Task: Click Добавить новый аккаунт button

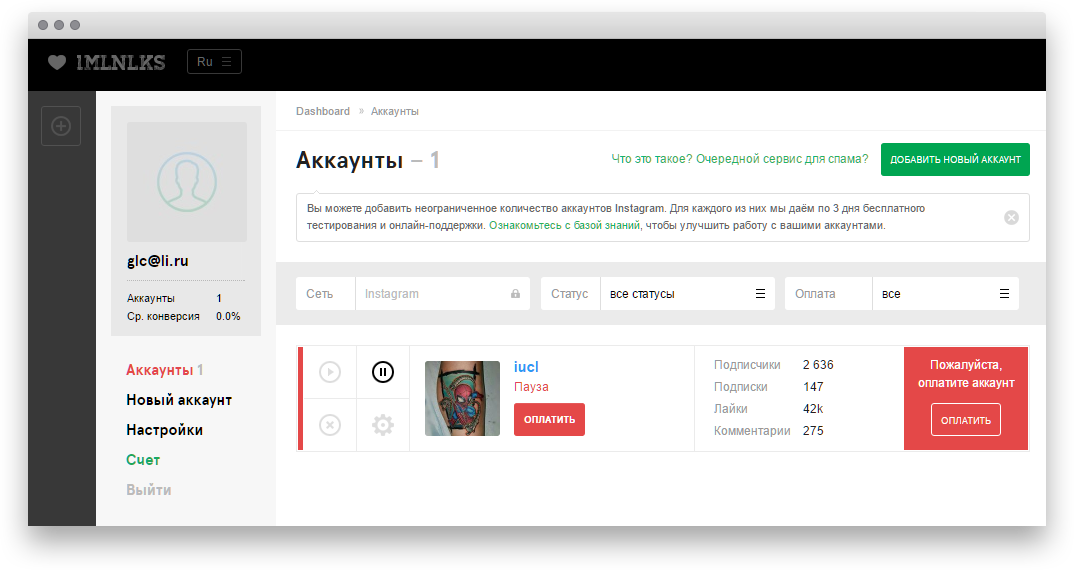Action: [956, 160]
